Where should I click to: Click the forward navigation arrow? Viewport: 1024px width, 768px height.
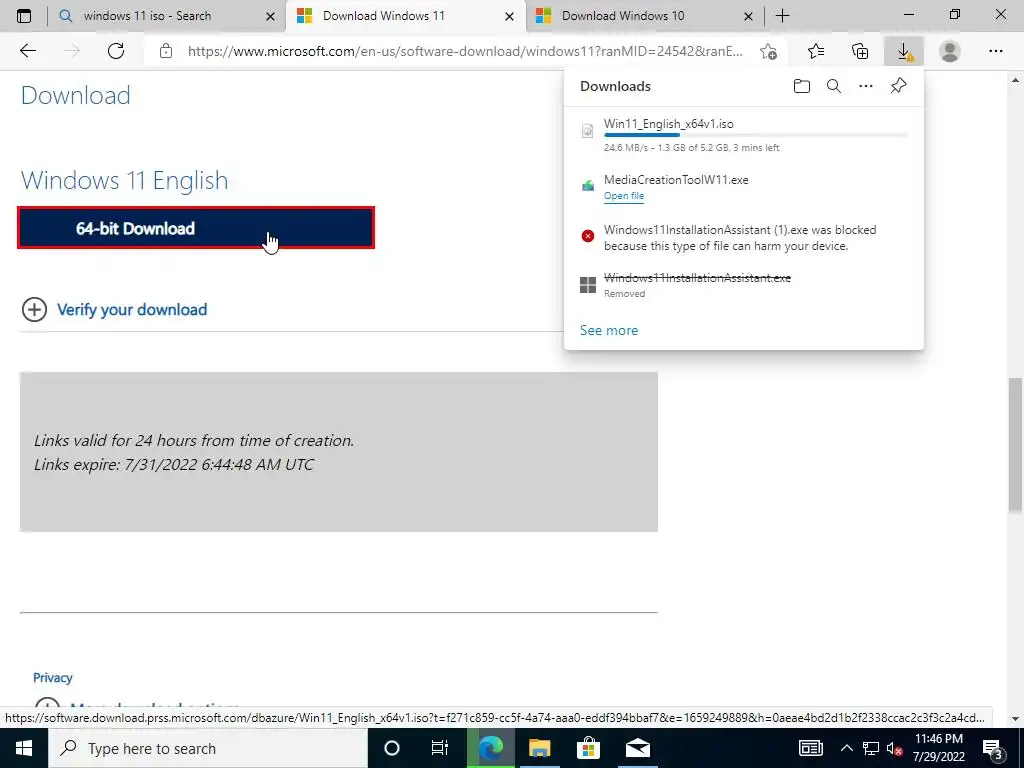point(72,51)
